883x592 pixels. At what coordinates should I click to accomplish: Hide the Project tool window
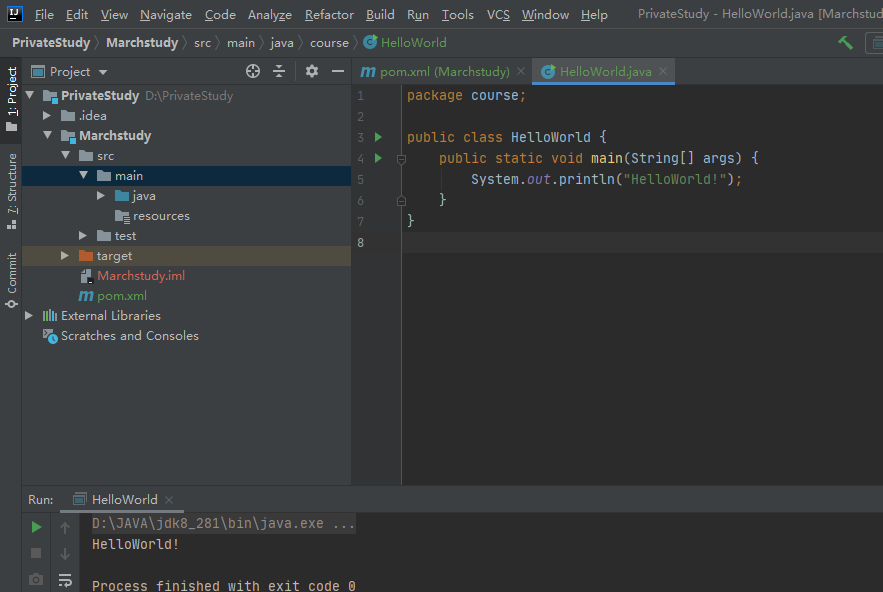[x=338, y=71]
